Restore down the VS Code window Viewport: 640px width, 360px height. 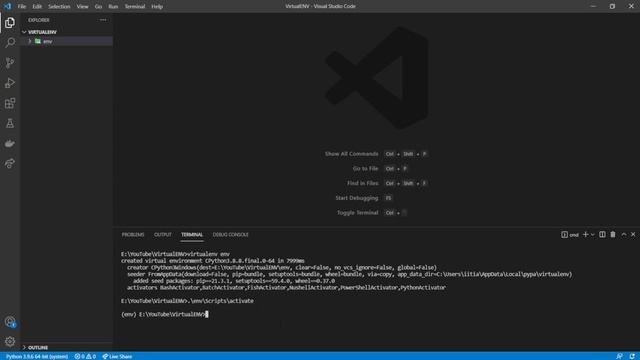click(612, 6)
